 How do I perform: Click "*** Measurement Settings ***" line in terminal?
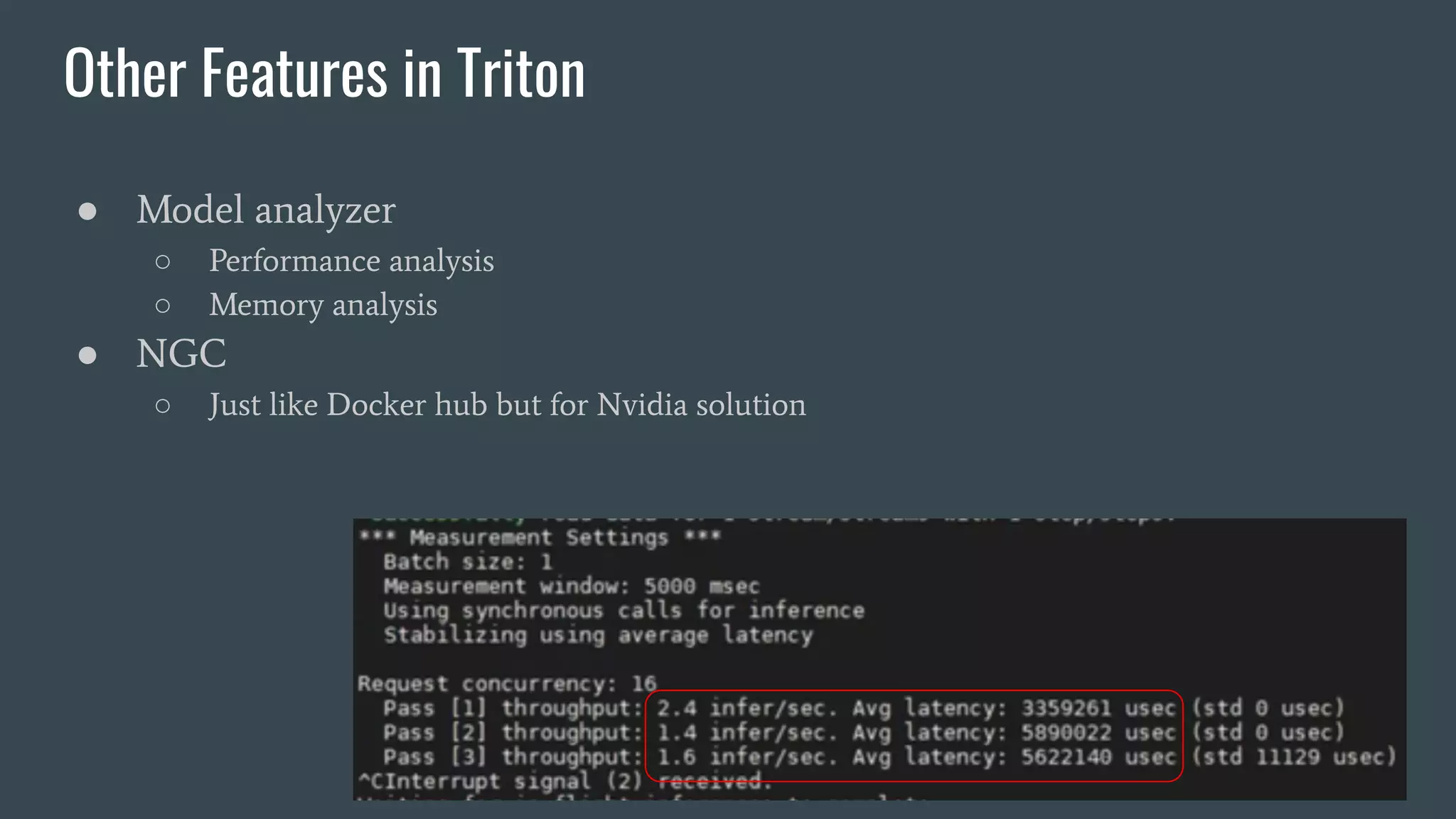[540, 537]
